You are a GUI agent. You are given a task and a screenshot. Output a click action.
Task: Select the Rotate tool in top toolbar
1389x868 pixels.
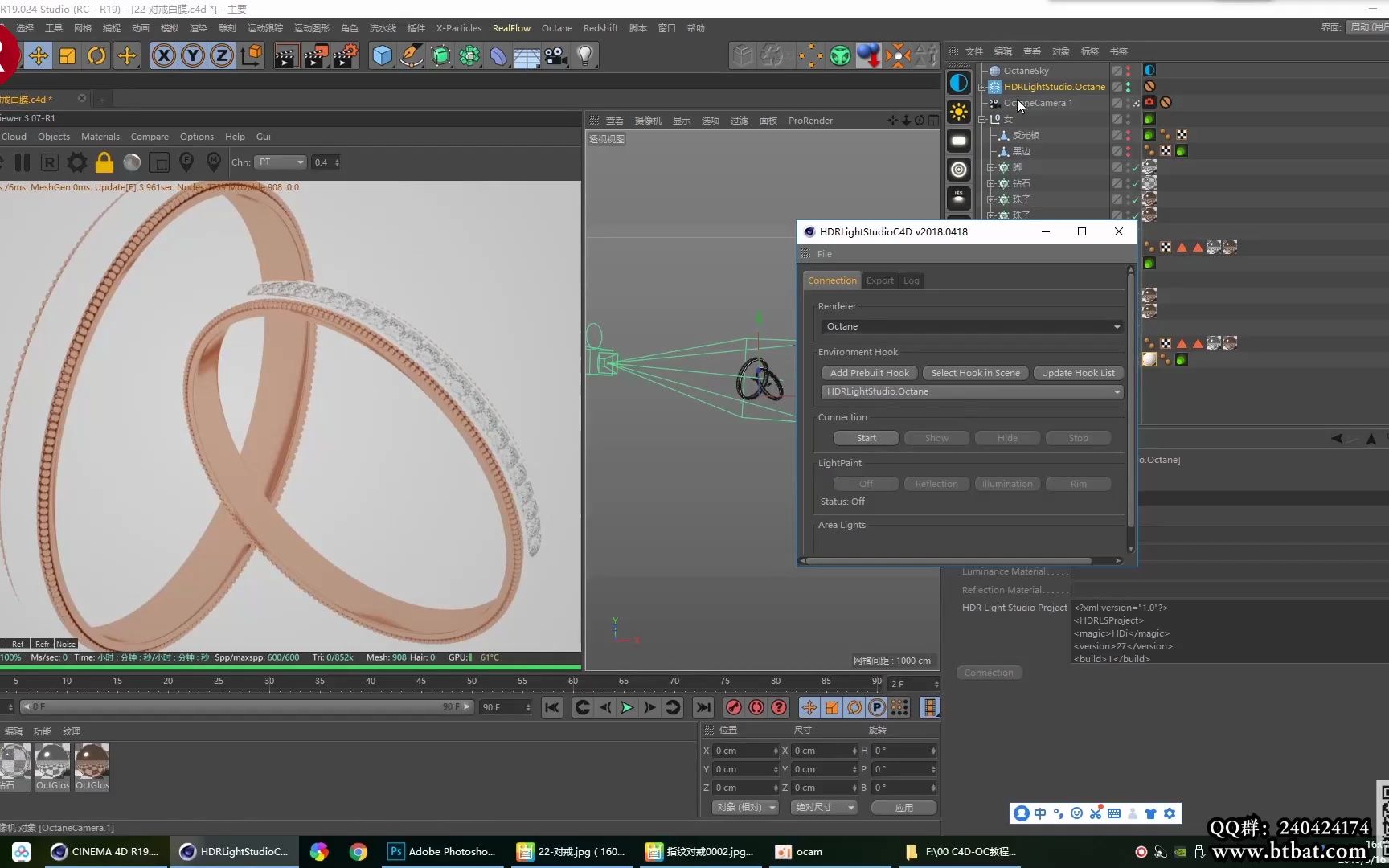pyautogui.click(x=96, y=55)
